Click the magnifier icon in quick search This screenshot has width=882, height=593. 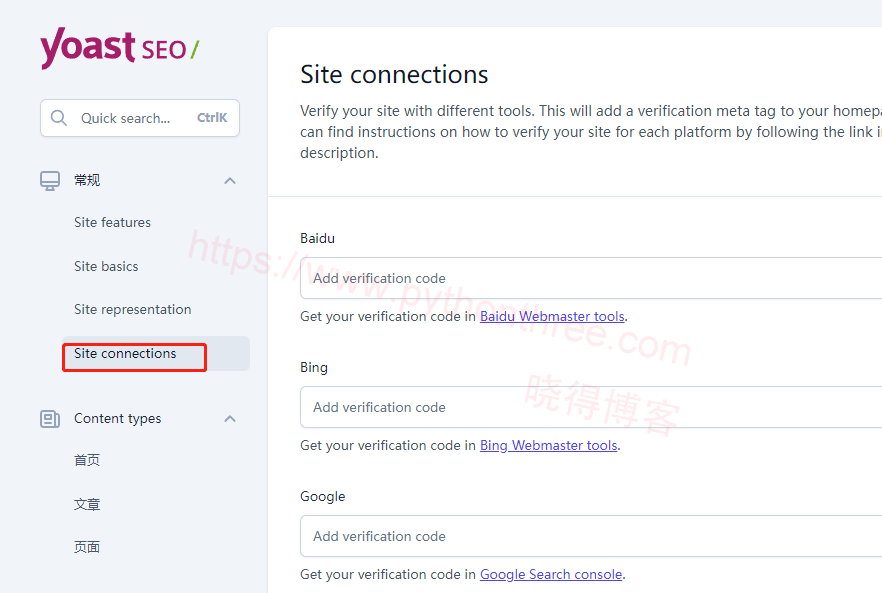click(x=58, y=118)
